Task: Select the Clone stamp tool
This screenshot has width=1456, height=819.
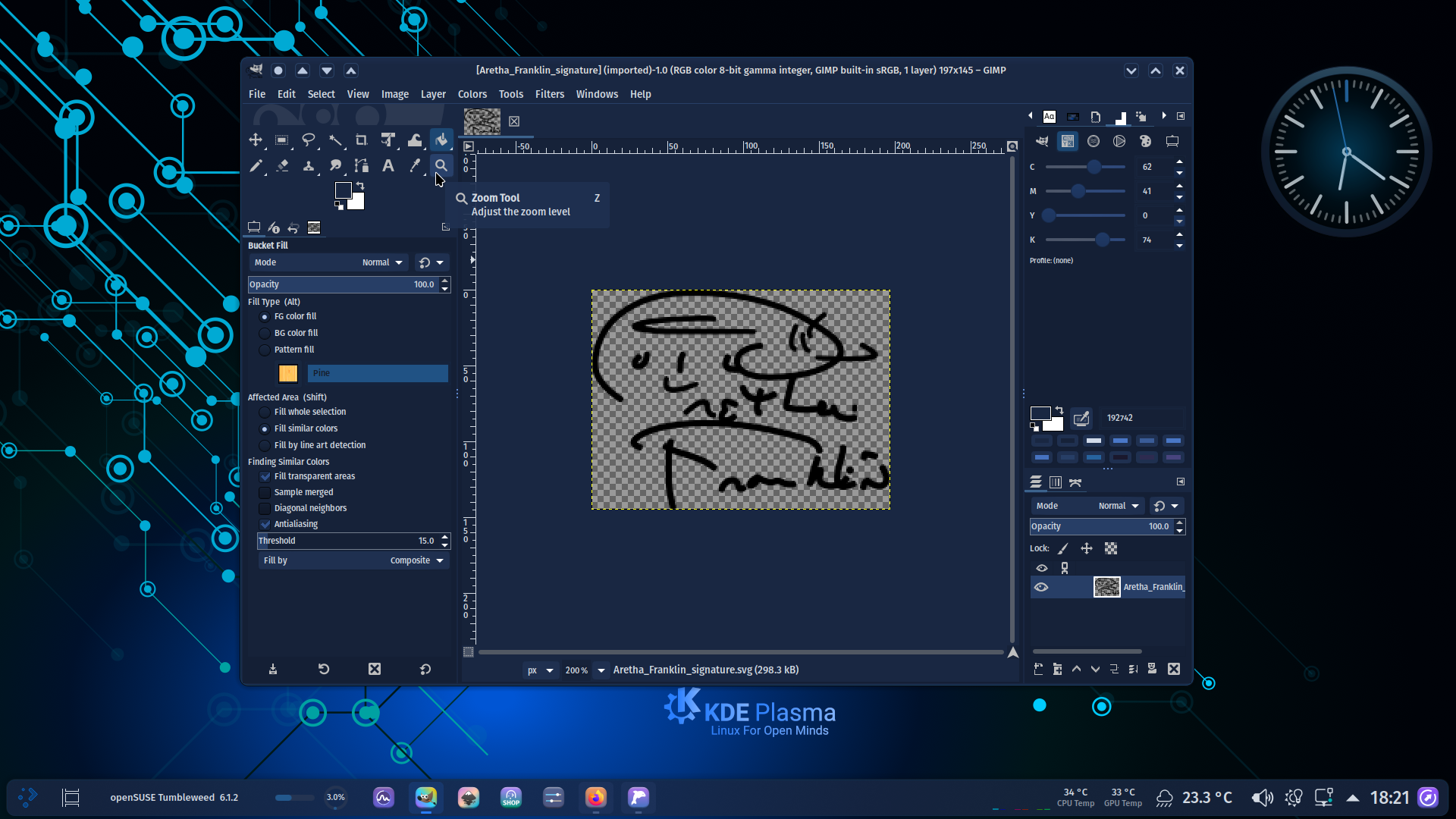Action: pyautogui.click(x=309, y=166)
